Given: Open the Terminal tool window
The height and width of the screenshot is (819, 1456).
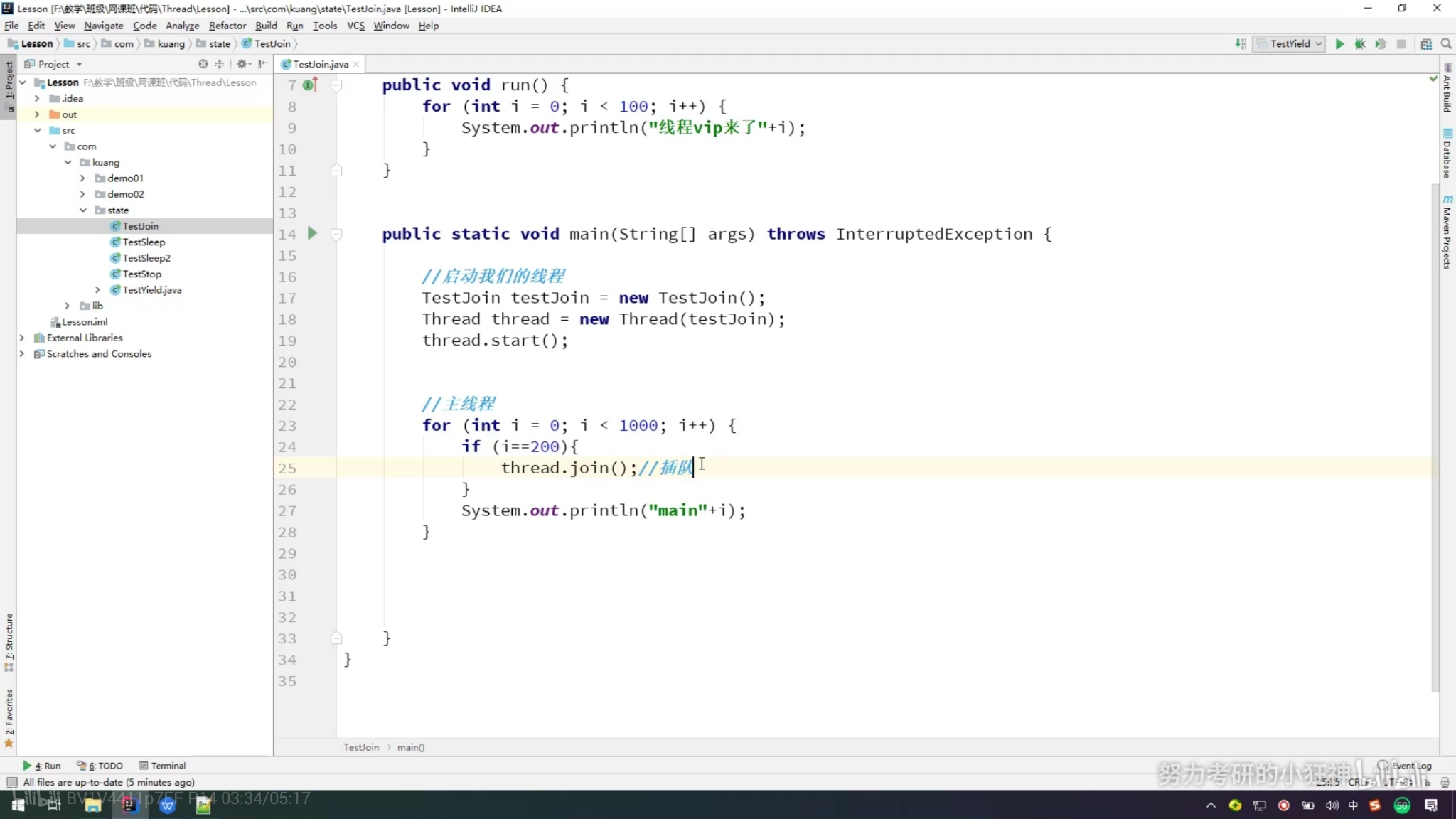Looking at the screenshot, I should [163, 766].
